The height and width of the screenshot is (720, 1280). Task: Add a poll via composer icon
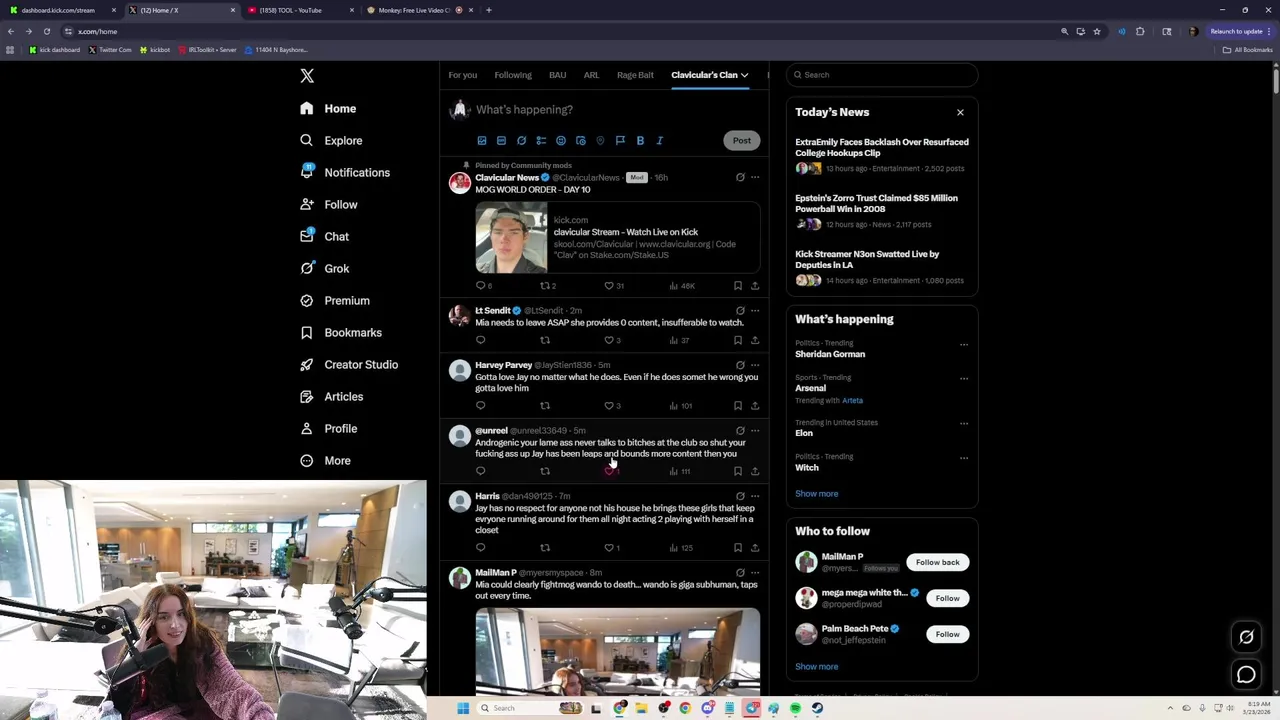pos(541,141)
